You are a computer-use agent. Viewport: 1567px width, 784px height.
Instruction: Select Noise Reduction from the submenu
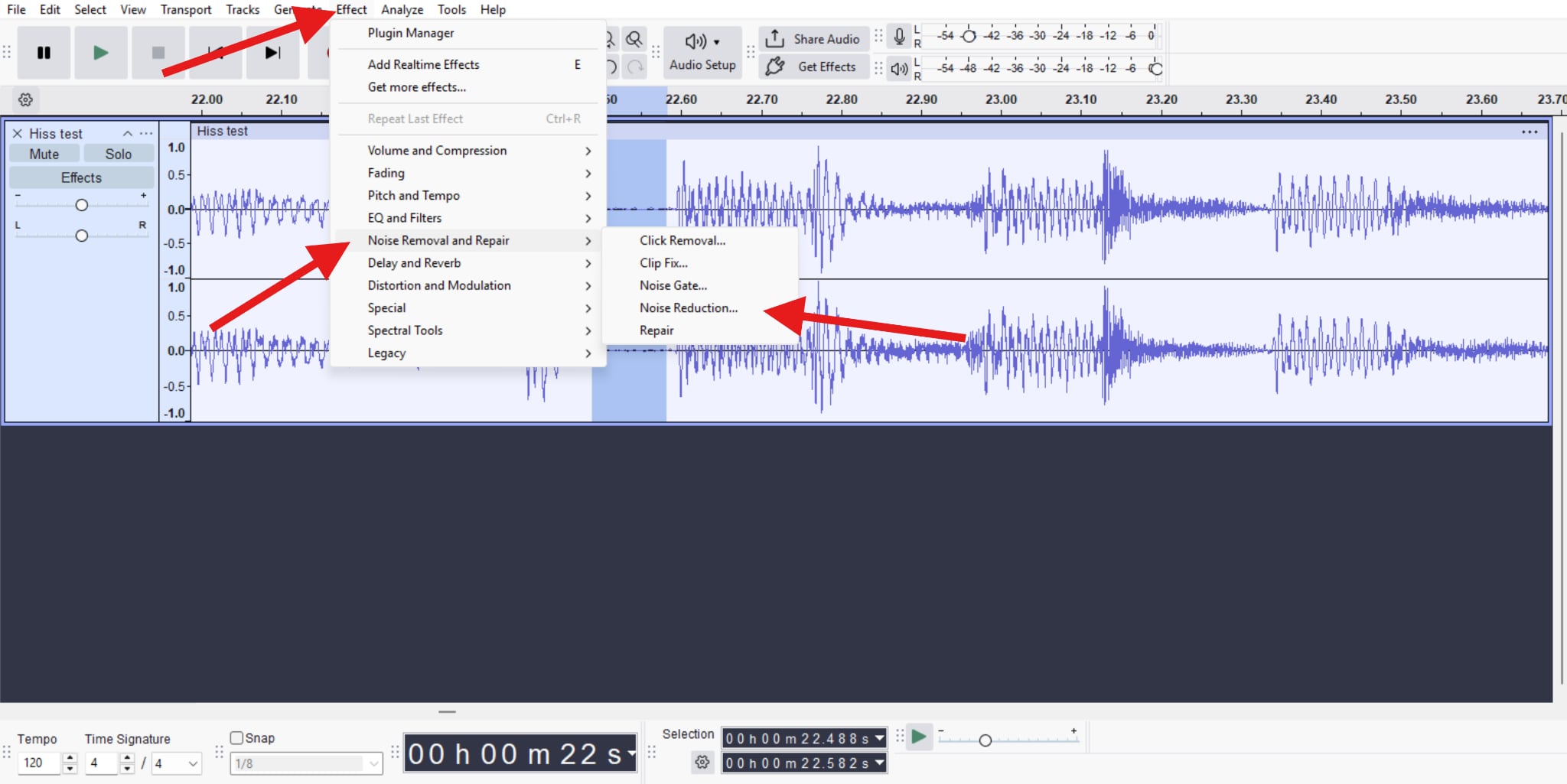click(x=688, y=307)
